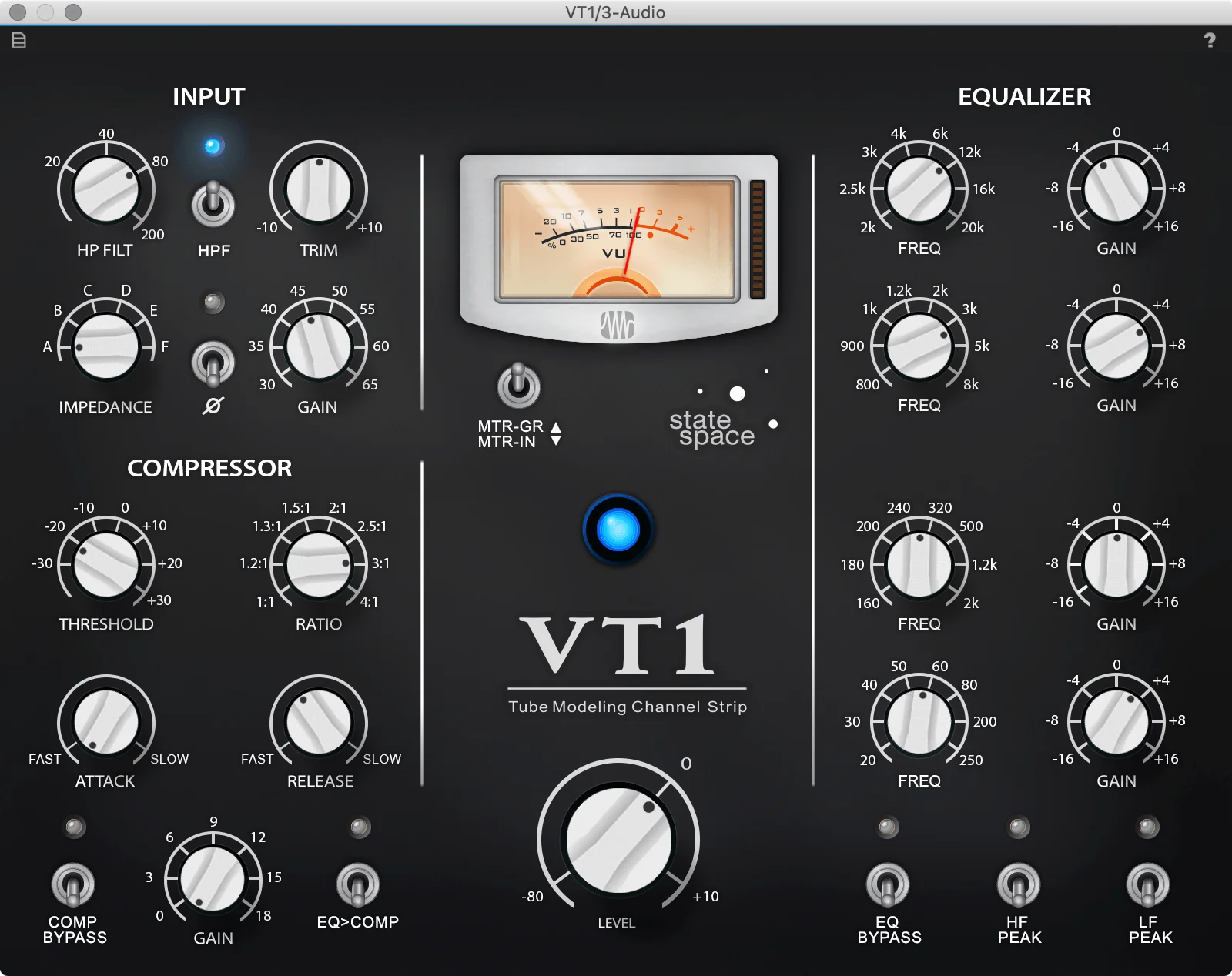Flip the phase invert switch
The width and height of the screenshot is (1232, 976).
point(213,363)
